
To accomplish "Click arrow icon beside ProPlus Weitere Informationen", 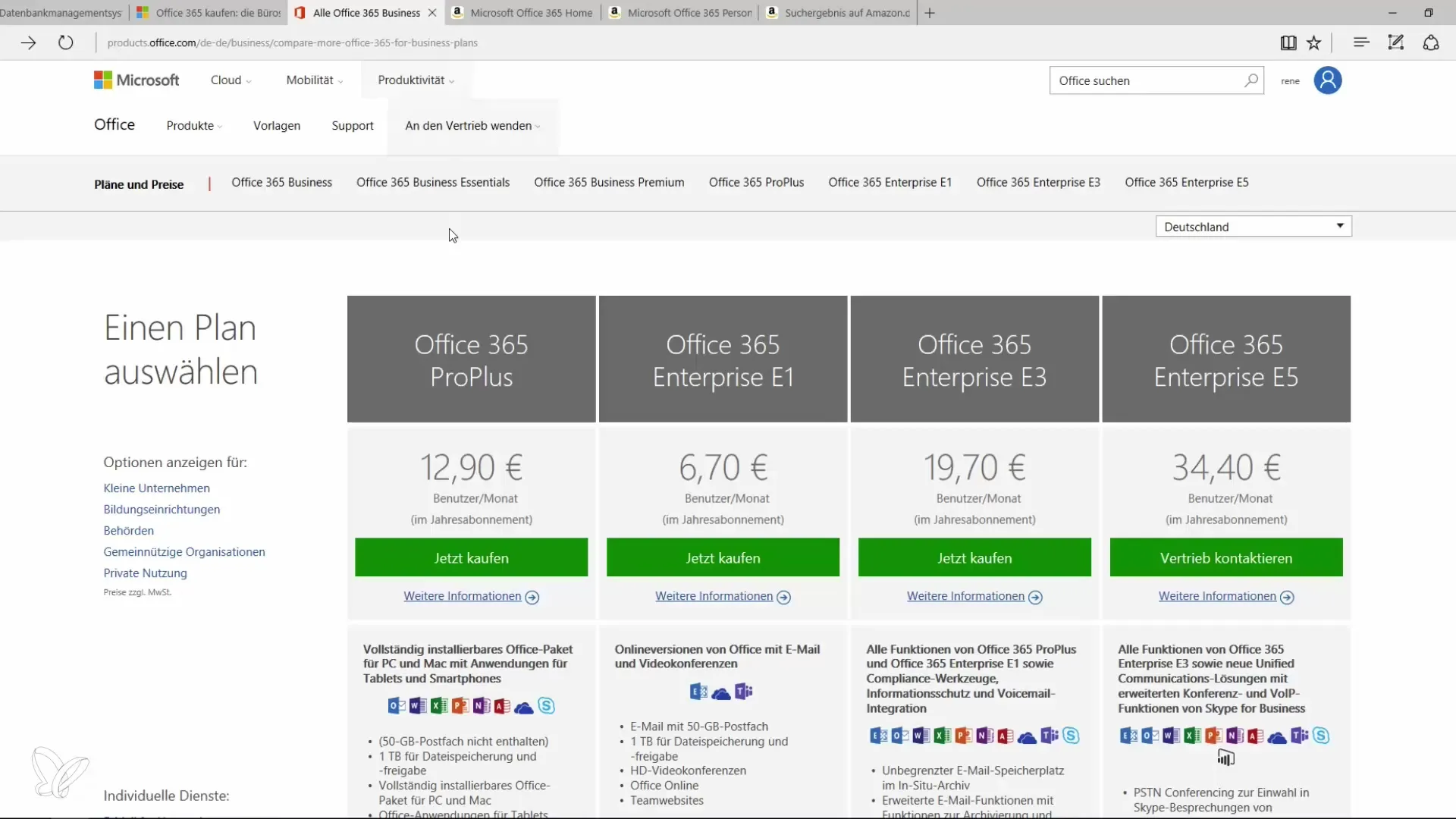I will pyautogui.click(x=532, y=598).
